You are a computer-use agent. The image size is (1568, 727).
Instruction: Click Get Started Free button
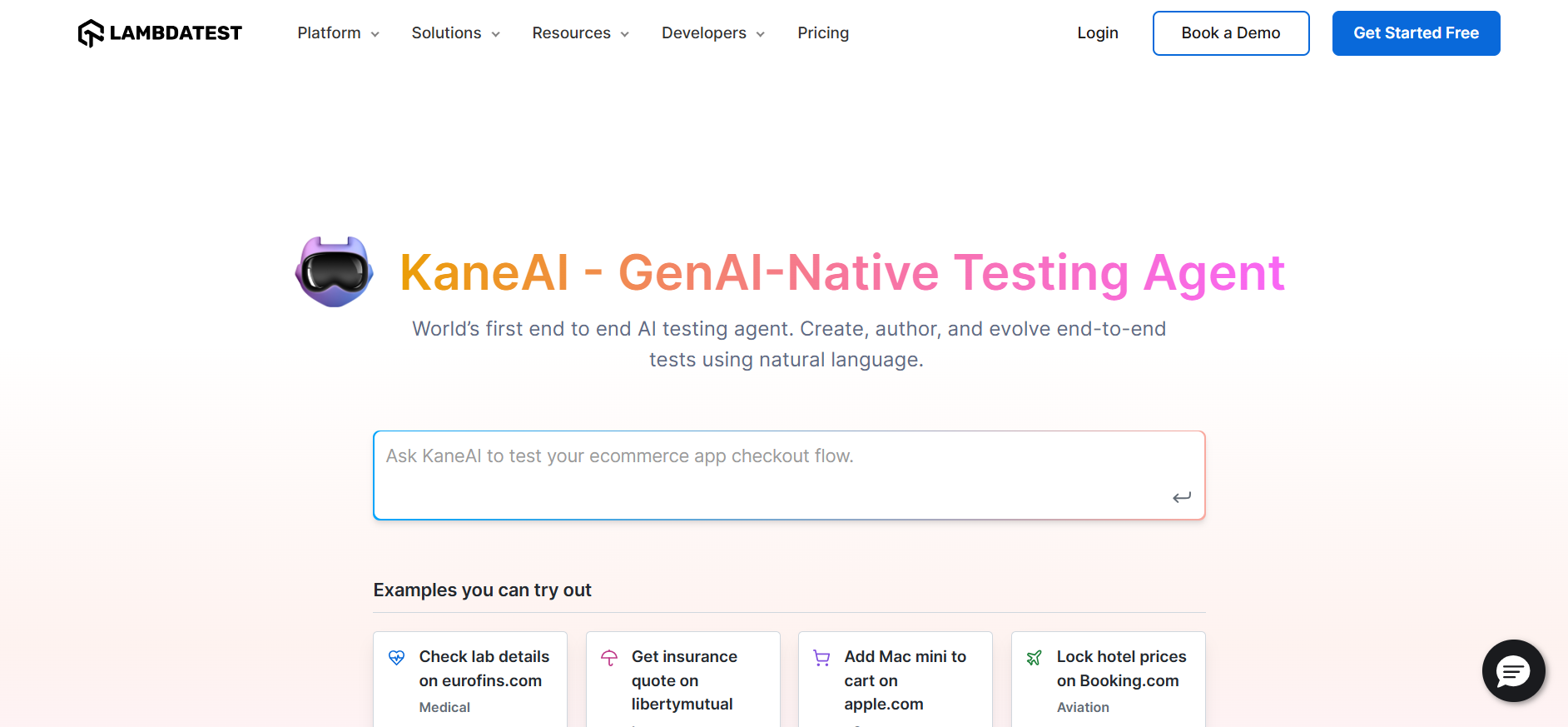click(x=1416, y=33)
